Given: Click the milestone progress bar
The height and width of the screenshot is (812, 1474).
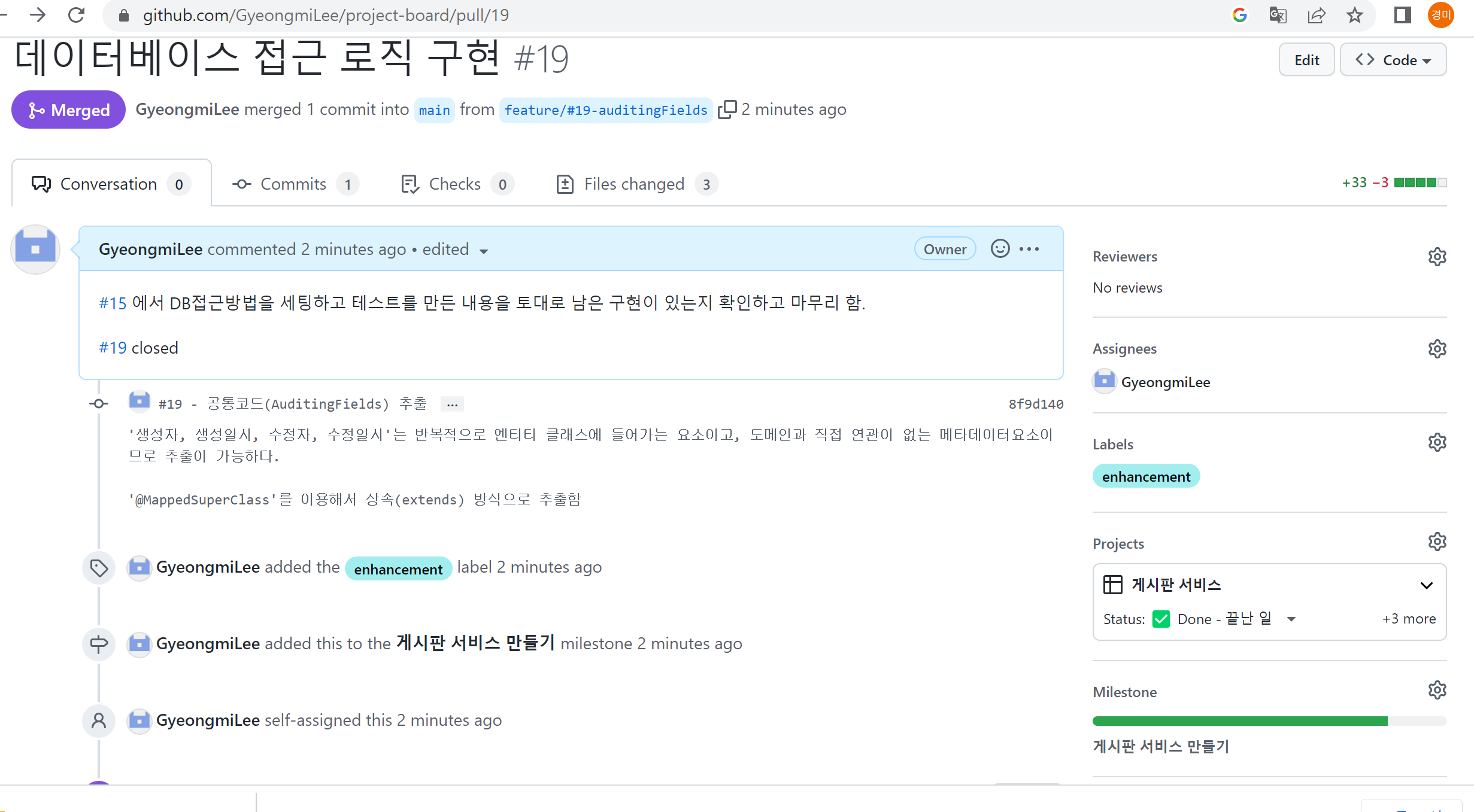Looking at the screenshot, I should pos(1269,721).
